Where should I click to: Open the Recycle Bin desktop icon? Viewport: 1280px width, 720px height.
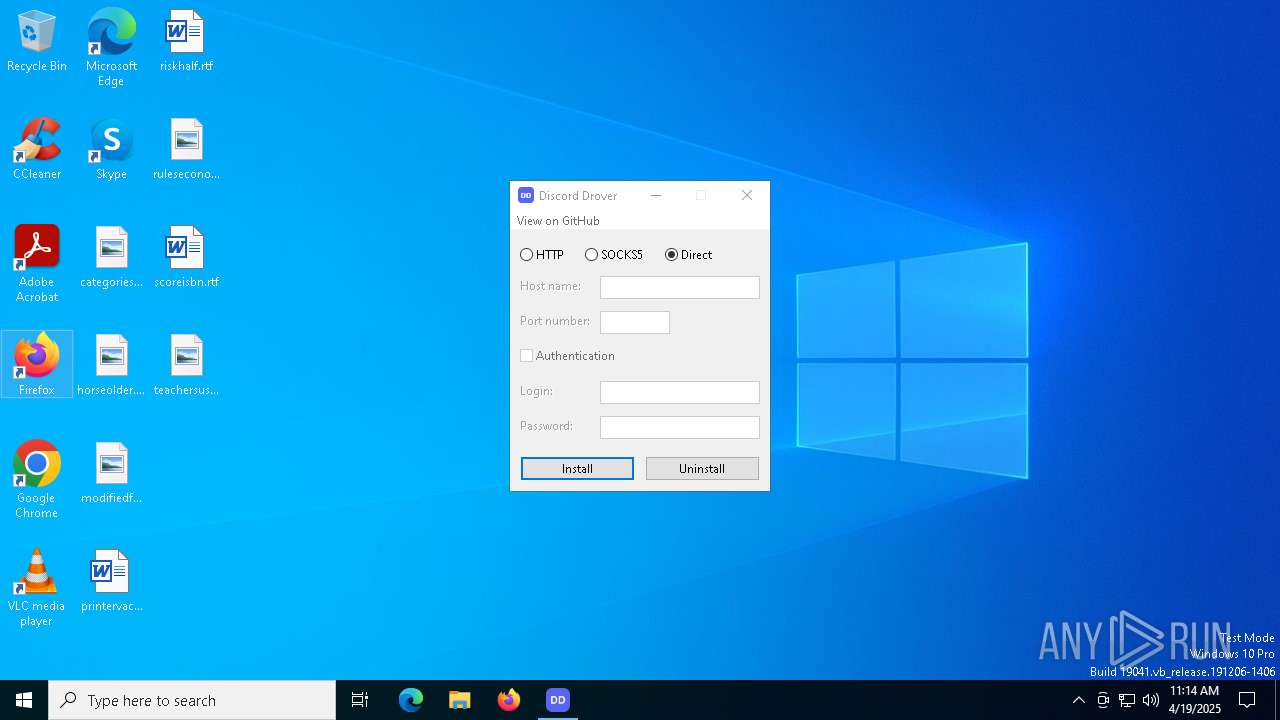point(37,42)
